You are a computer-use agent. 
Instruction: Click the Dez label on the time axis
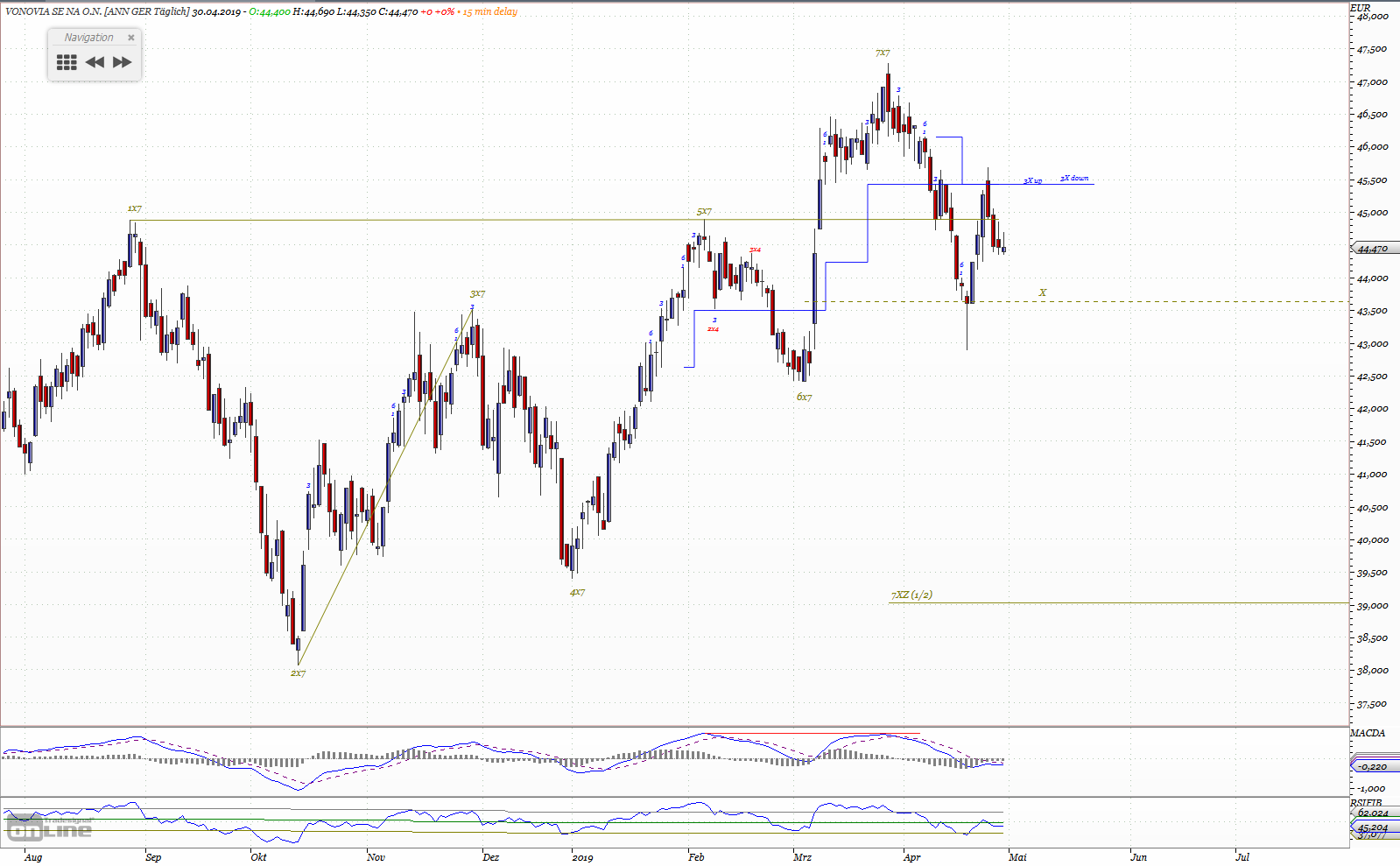click(490, 857)
